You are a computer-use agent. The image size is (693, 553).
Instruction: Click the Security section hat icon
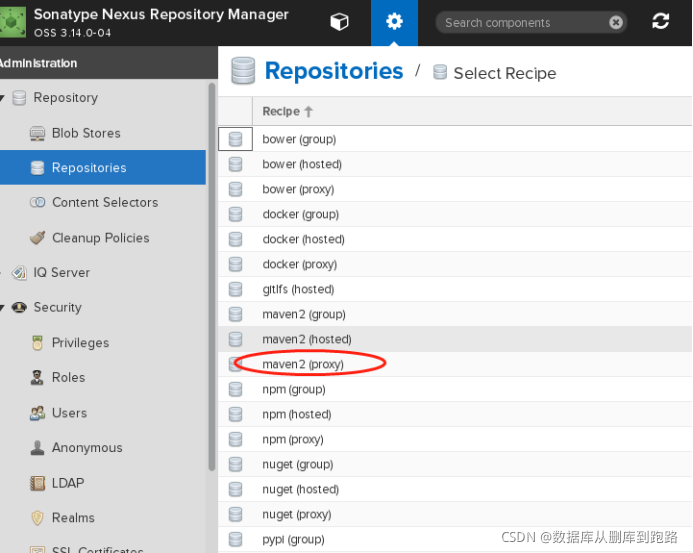point(19,307)
